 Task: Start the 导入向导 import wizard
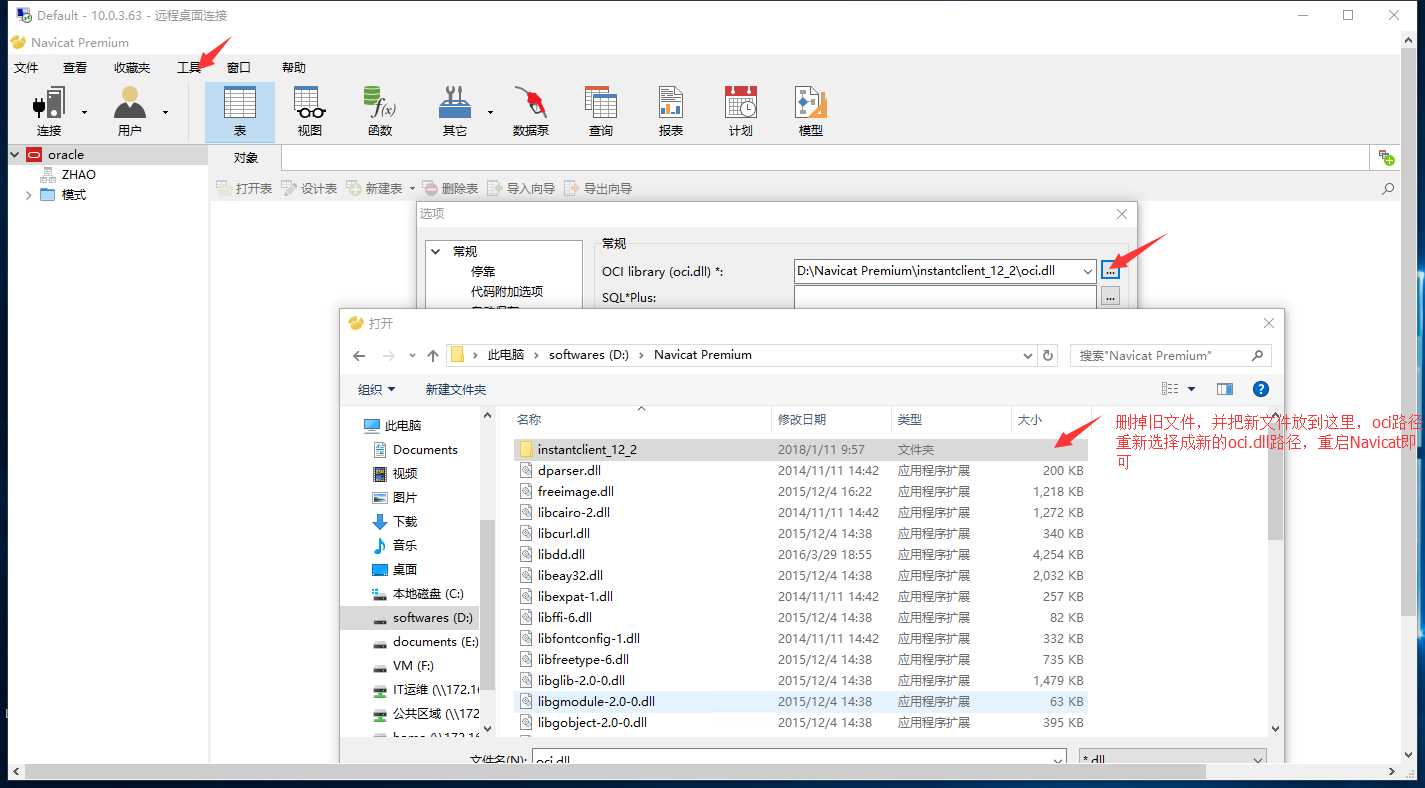click(521, 188)
